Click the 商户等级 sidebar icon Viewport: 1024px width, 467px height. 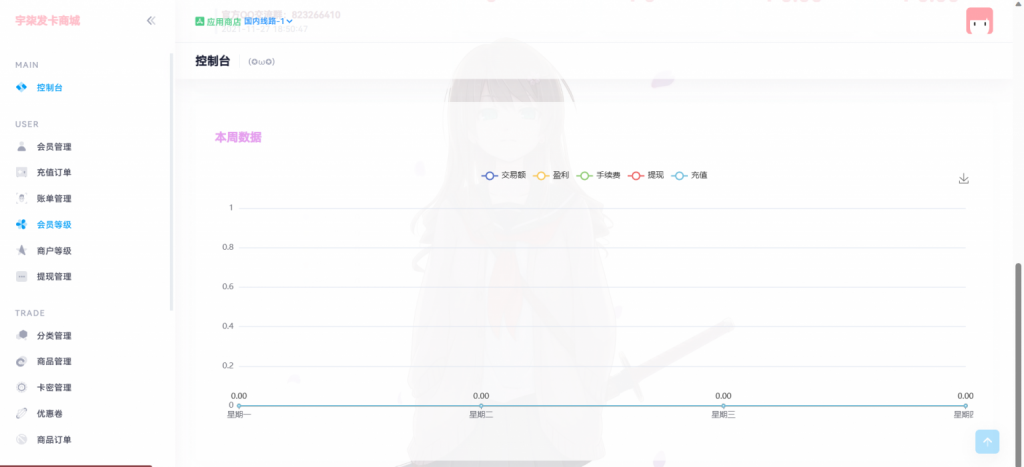[22, 251]
